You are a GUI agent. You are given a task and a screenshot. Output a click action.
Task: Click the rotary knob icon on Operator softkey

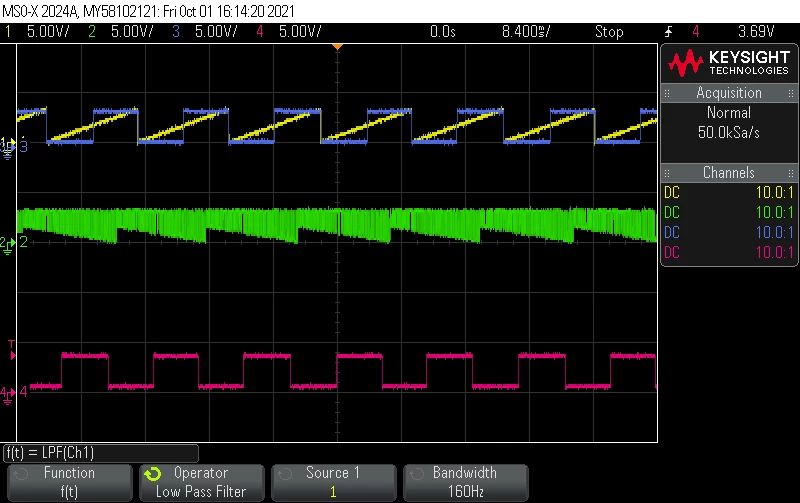click(x=153, y=474)
